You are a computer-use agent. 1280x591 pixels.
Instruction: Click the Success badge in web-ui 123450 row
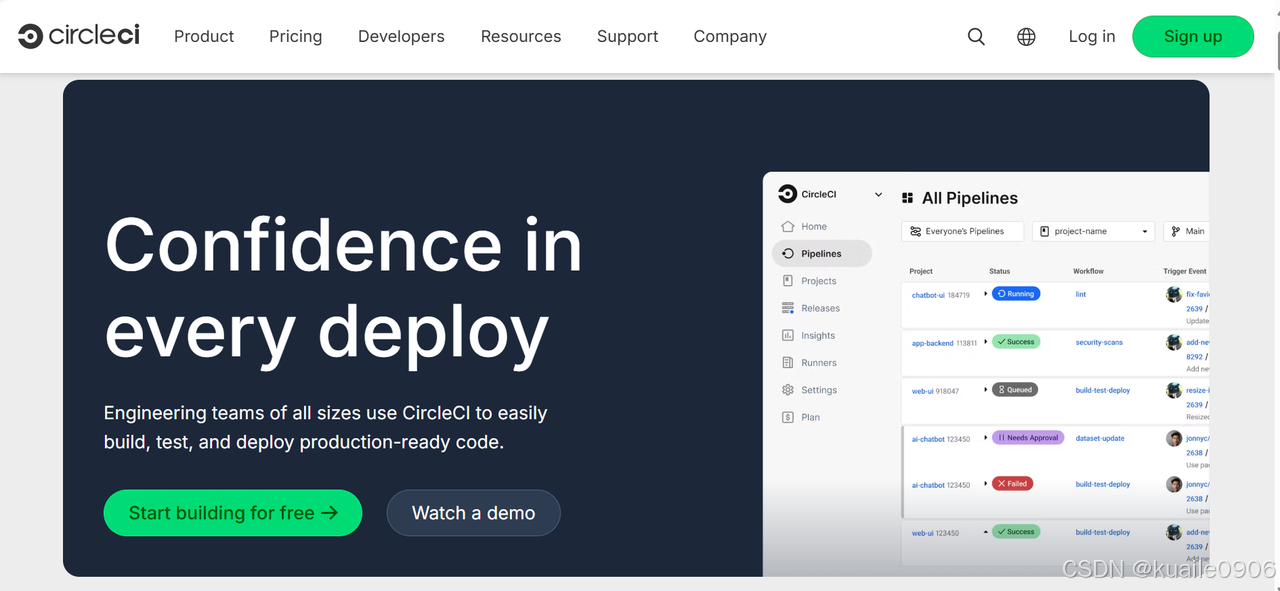pyautogui.click(x=1016, y=532)
